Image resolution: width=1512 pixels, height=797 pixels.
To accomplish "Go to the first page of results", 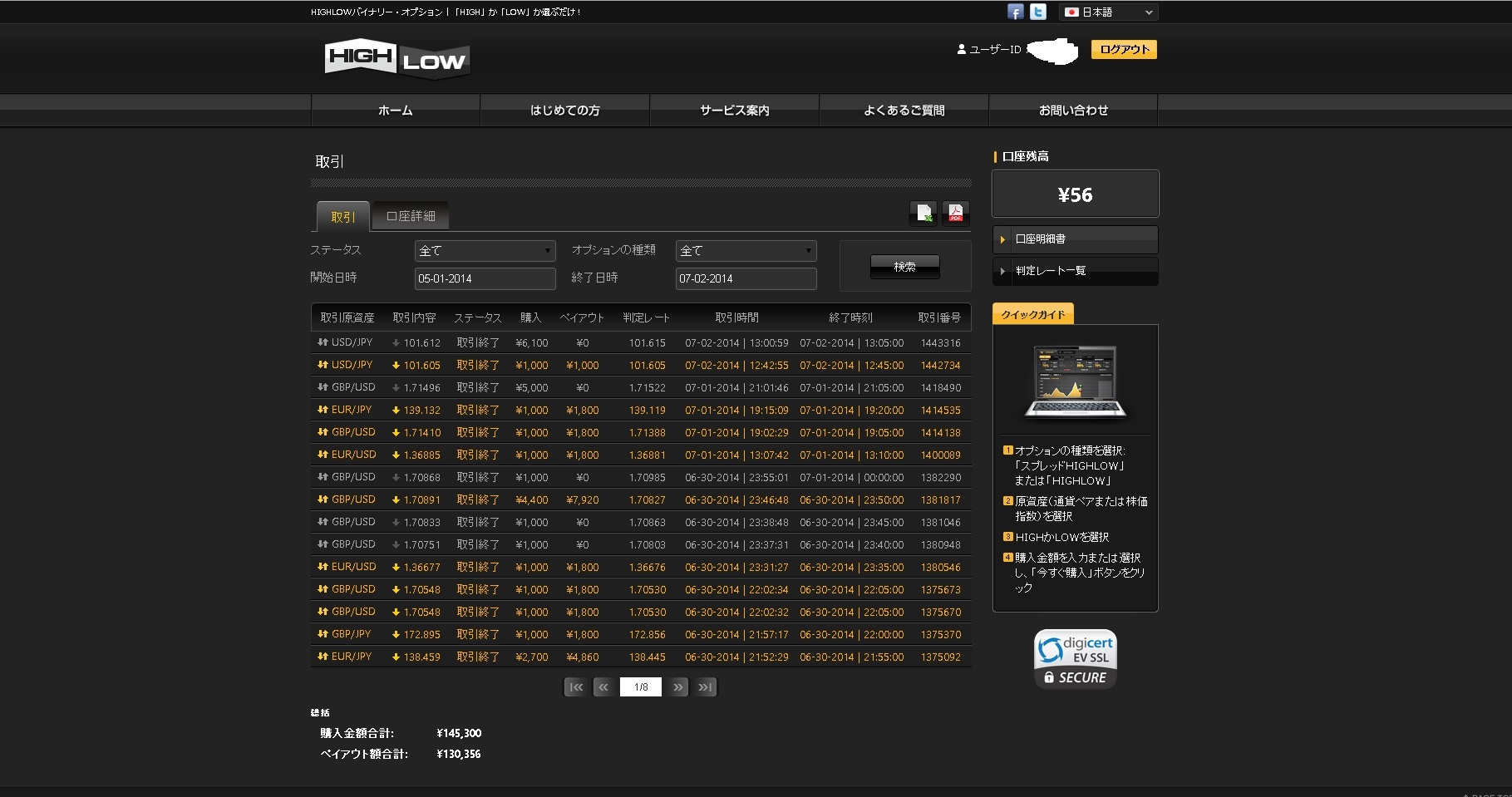I will tap(574, 687).
